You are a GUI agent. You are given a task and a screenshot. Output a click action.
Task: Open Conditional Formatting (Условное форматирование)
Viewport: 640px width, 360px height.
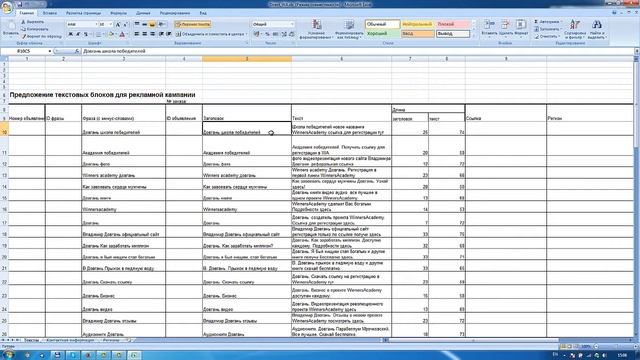pos(316,29)
